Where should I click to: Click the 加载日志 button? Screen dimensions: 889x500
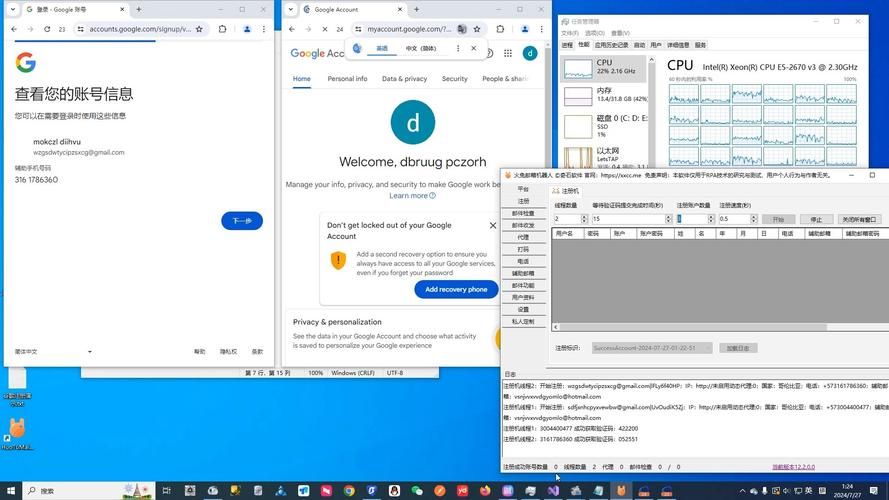pyautogui.click(x=738, y=348)
